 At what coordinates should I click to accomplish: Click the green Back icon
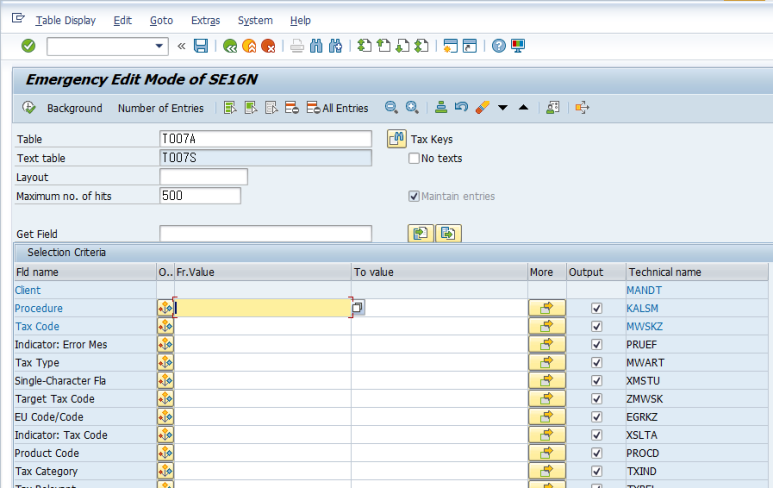(230, 46)
